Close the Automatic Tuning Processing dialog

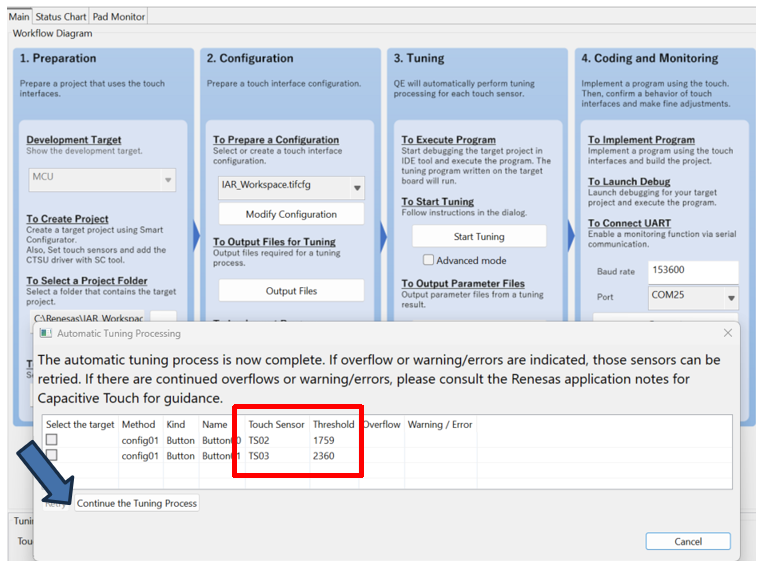click(x=727, y=333)
